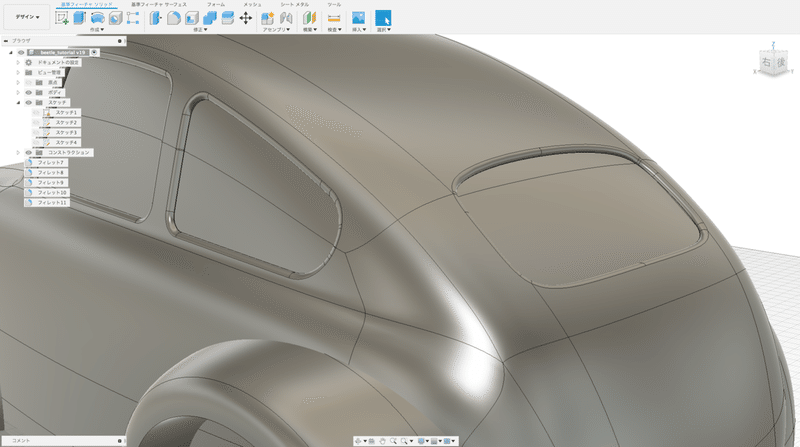Collapse the beetle_tutorial v19 root node

coord(11,53)
